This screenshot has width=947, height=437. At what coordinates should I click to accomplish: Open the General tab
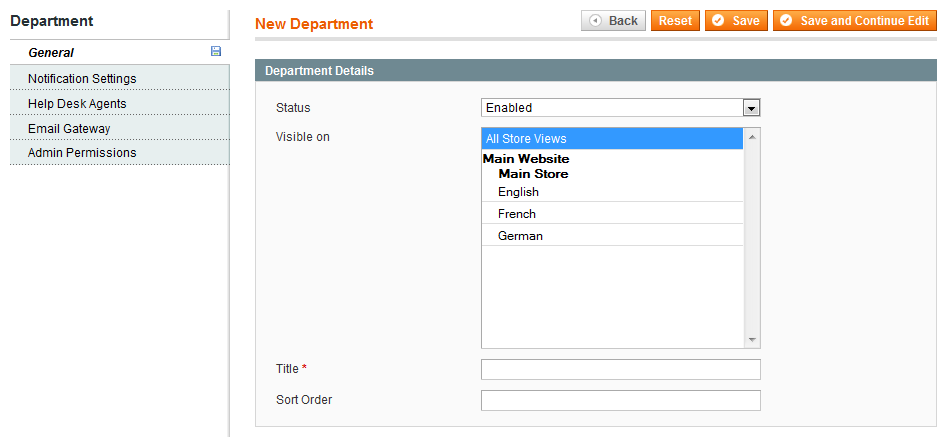tap(51, 53)
